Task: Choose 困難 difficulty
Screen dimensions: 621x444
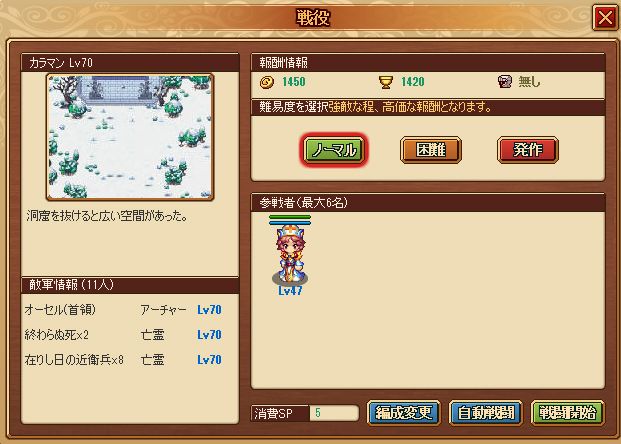Action: click(431, 150)
